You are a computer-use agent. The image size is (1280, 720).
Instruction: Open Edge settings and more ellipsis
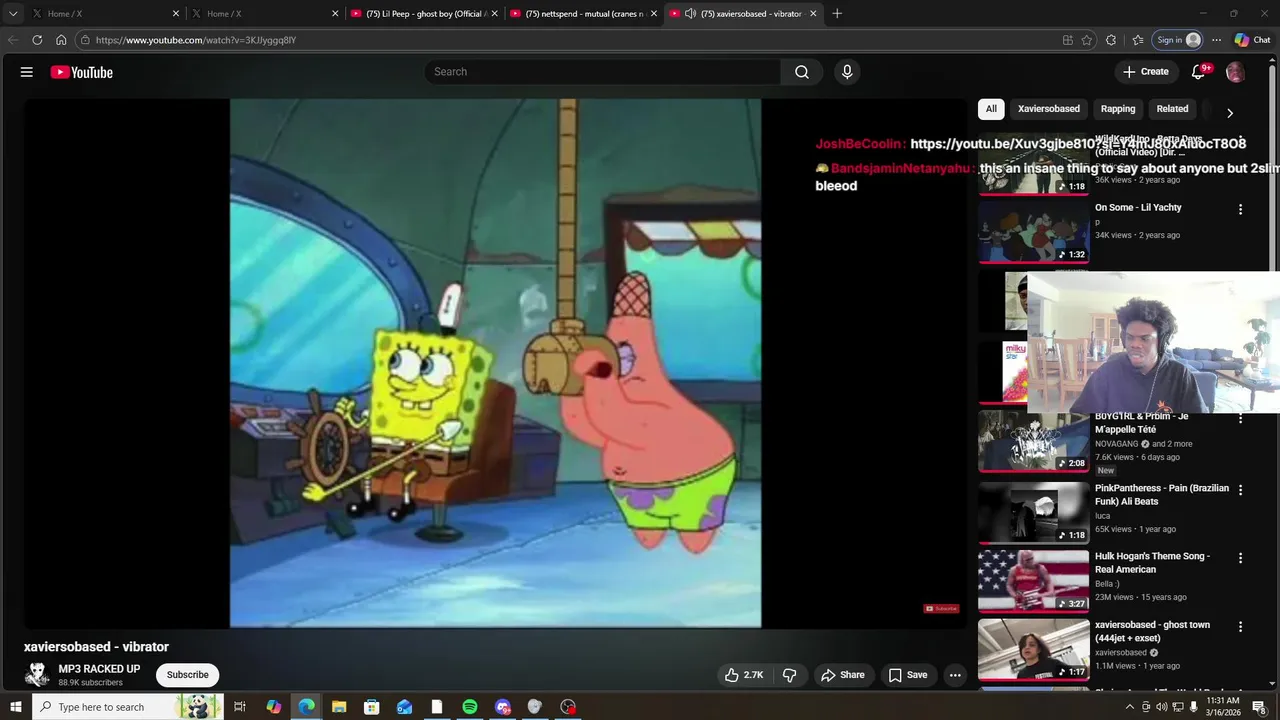coord(1216,40)
